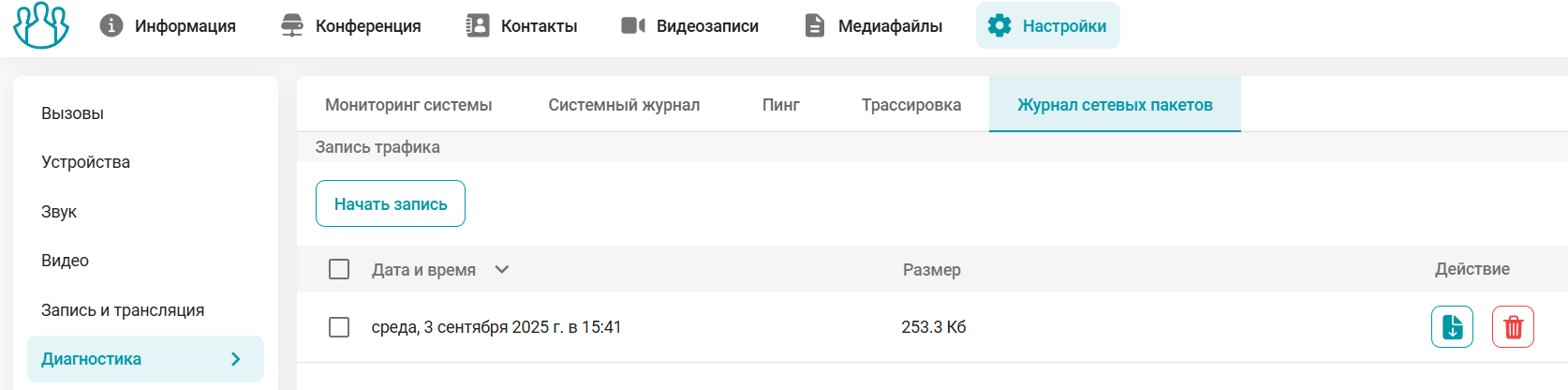Click the app logo icon

41,25
